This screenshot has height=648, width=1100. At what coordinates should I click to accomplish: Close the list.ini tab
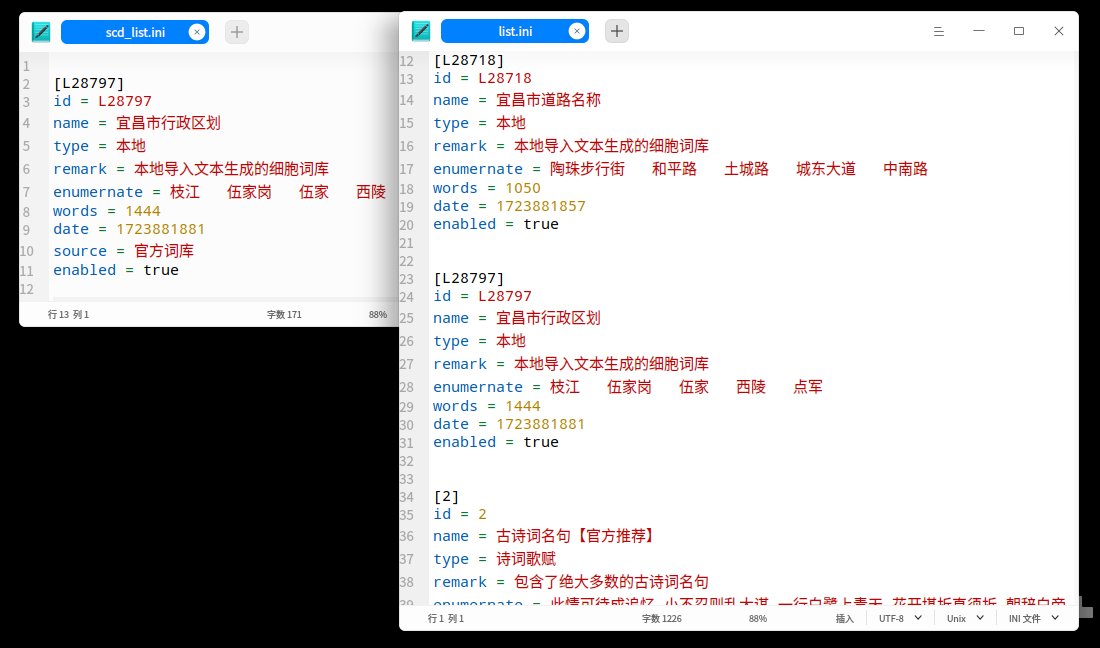577,31
